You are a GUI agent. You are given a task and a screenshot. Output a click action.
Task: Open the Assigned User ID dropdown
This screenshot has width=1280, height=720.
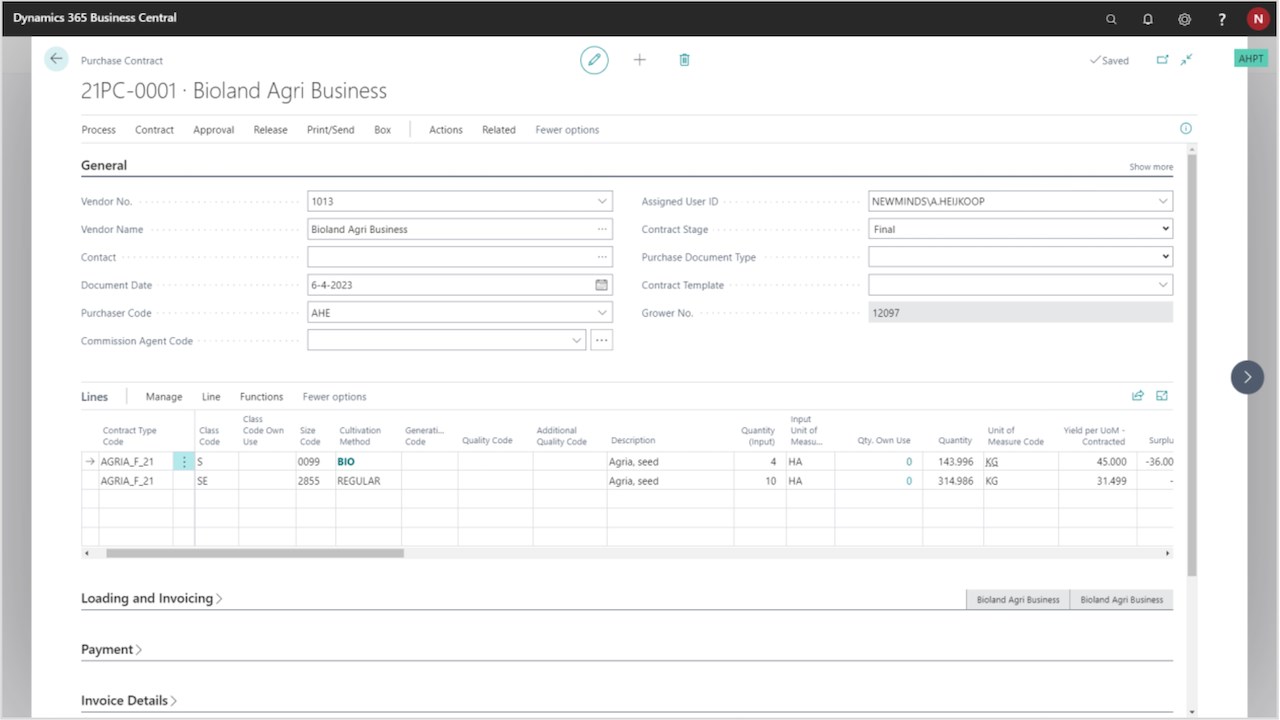click(x=1163, y=201)
